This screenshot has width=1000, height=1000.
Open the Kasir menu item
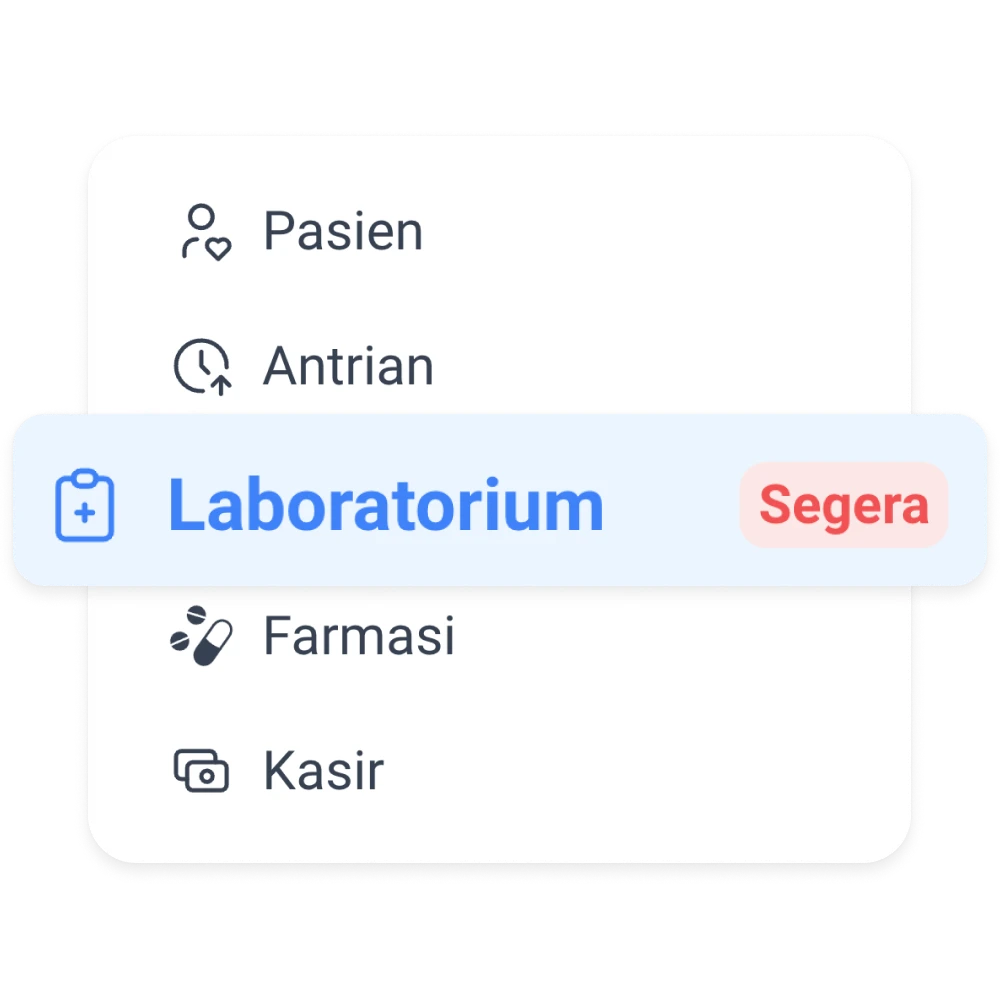tap(499, 770)
